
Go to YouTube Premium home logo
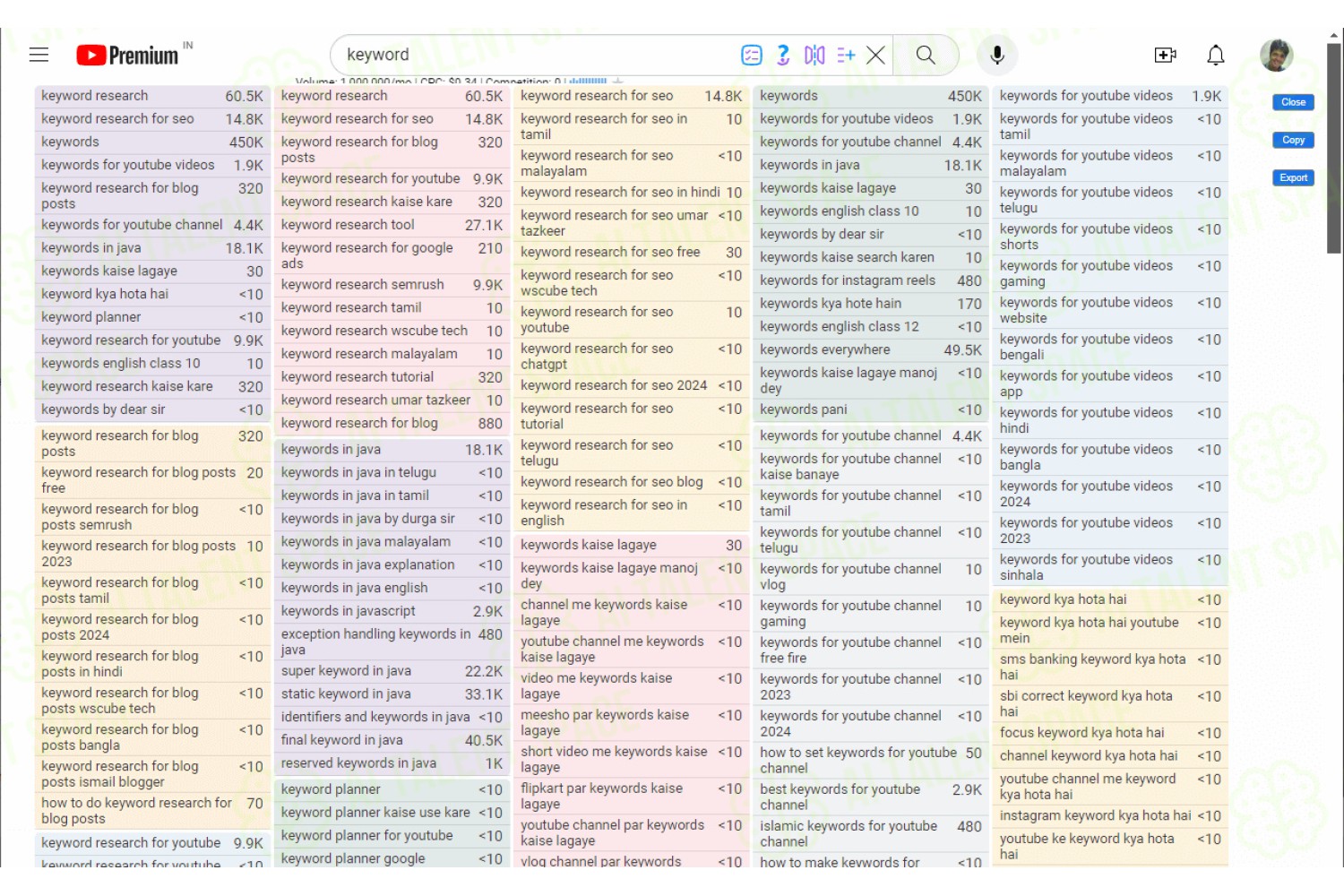(x=127, y=56)
